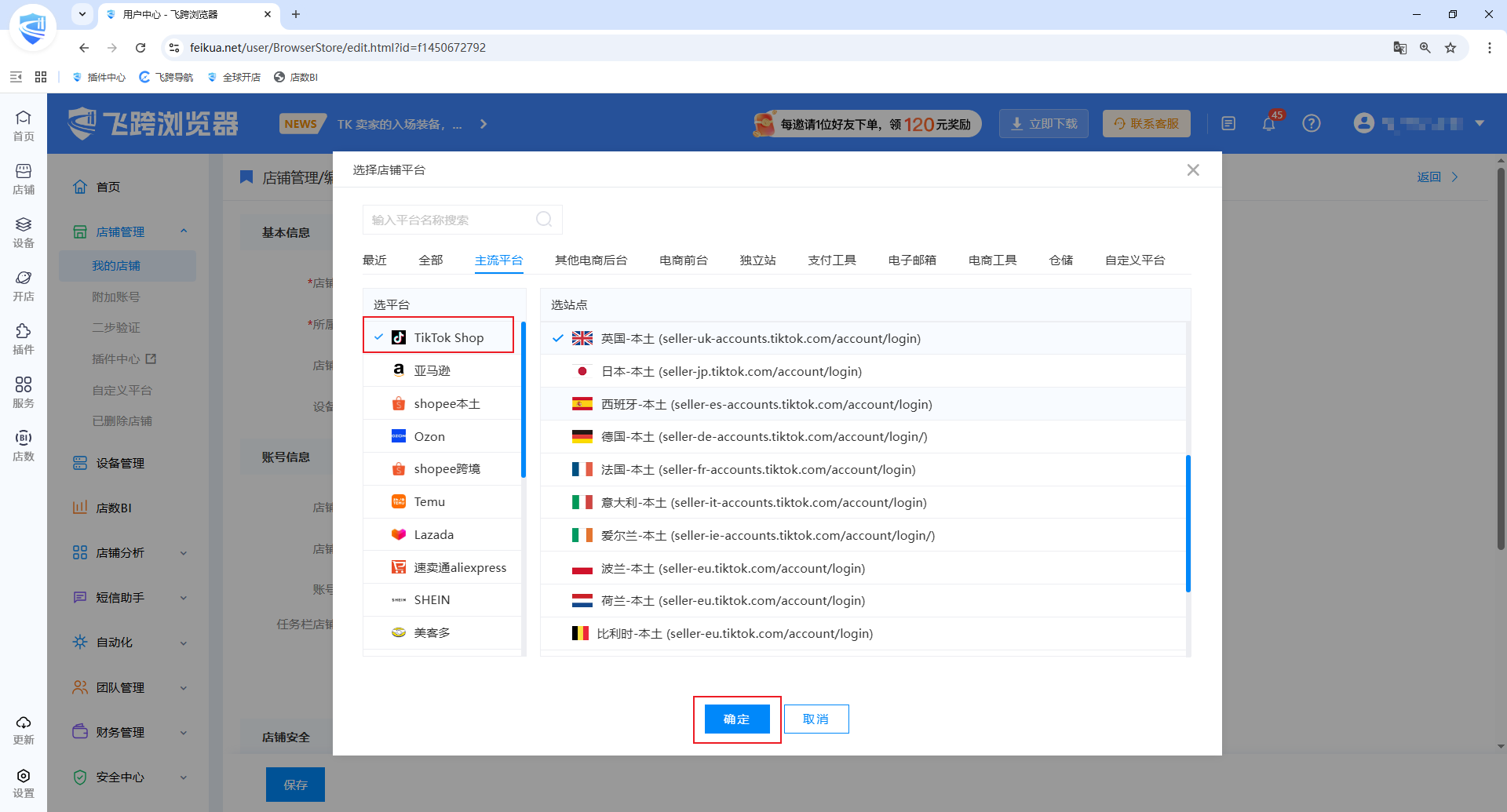Select 德国-本土 site
This screenshot has width=1507, height=812.
[x=863, y=436]
